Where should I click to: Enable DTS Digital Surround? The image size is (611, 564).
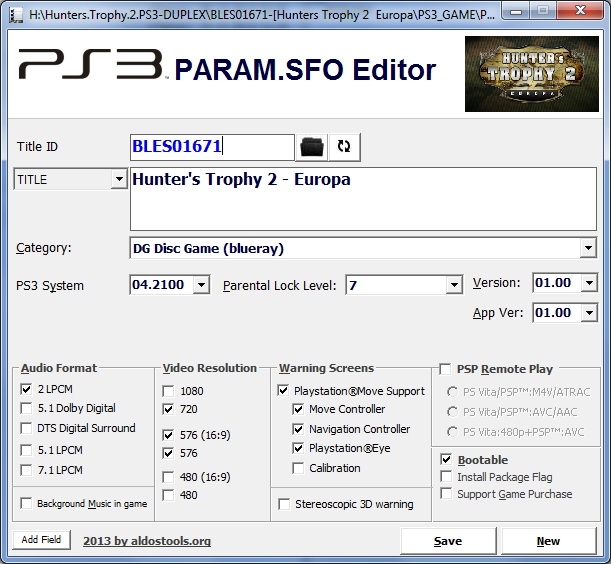(x=26, y=428)
